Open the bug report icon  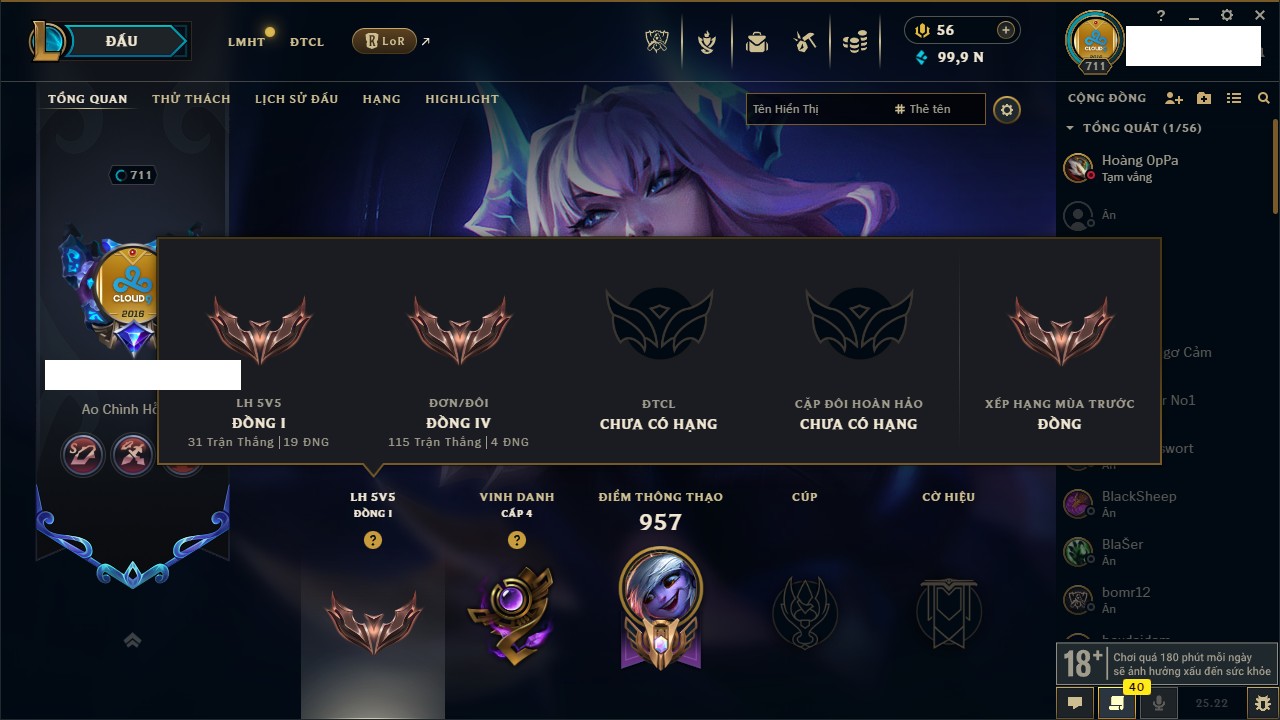[1262, 703]
